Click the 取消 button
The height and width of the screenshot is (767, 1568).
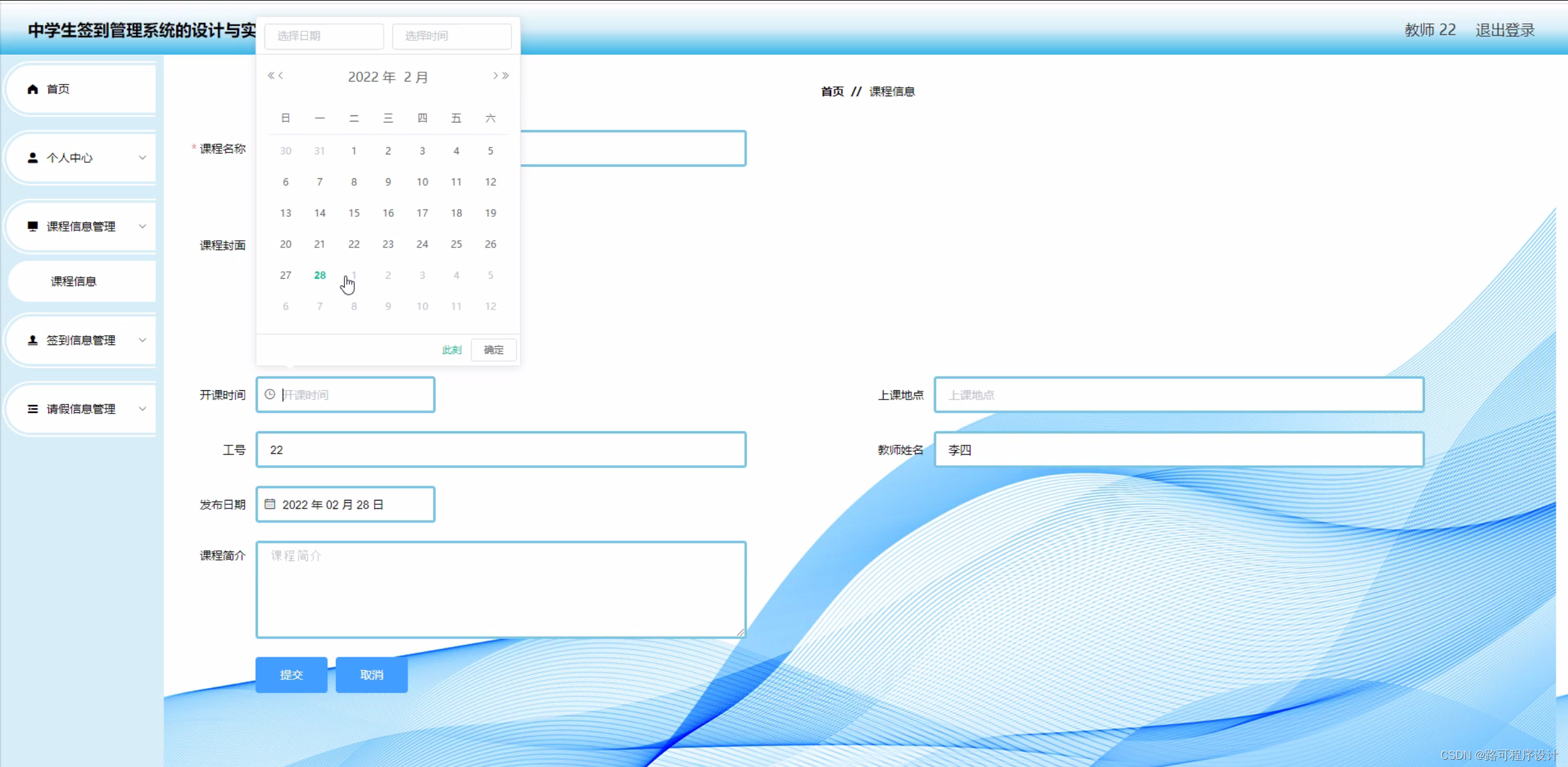point(371,674)
